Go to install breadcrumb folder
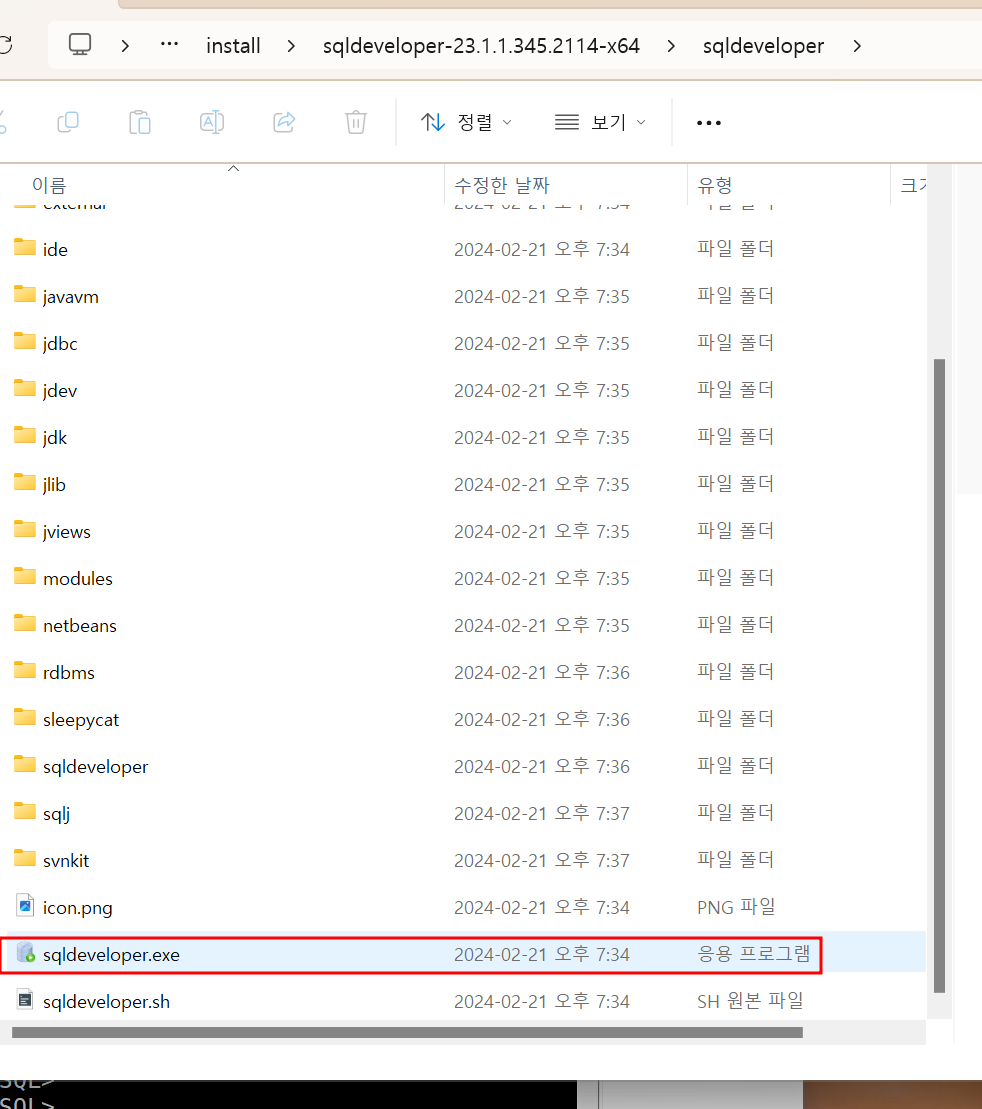 click(233, 46)
